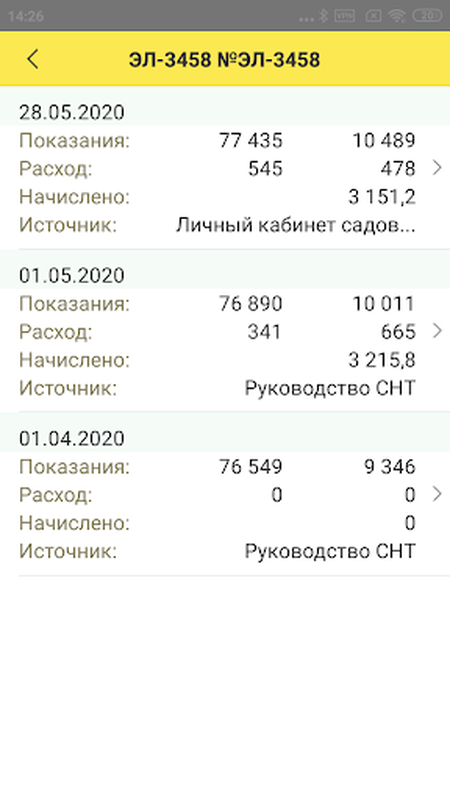Tap source 'Личный кабинет садов...' text

coord(295,225)
